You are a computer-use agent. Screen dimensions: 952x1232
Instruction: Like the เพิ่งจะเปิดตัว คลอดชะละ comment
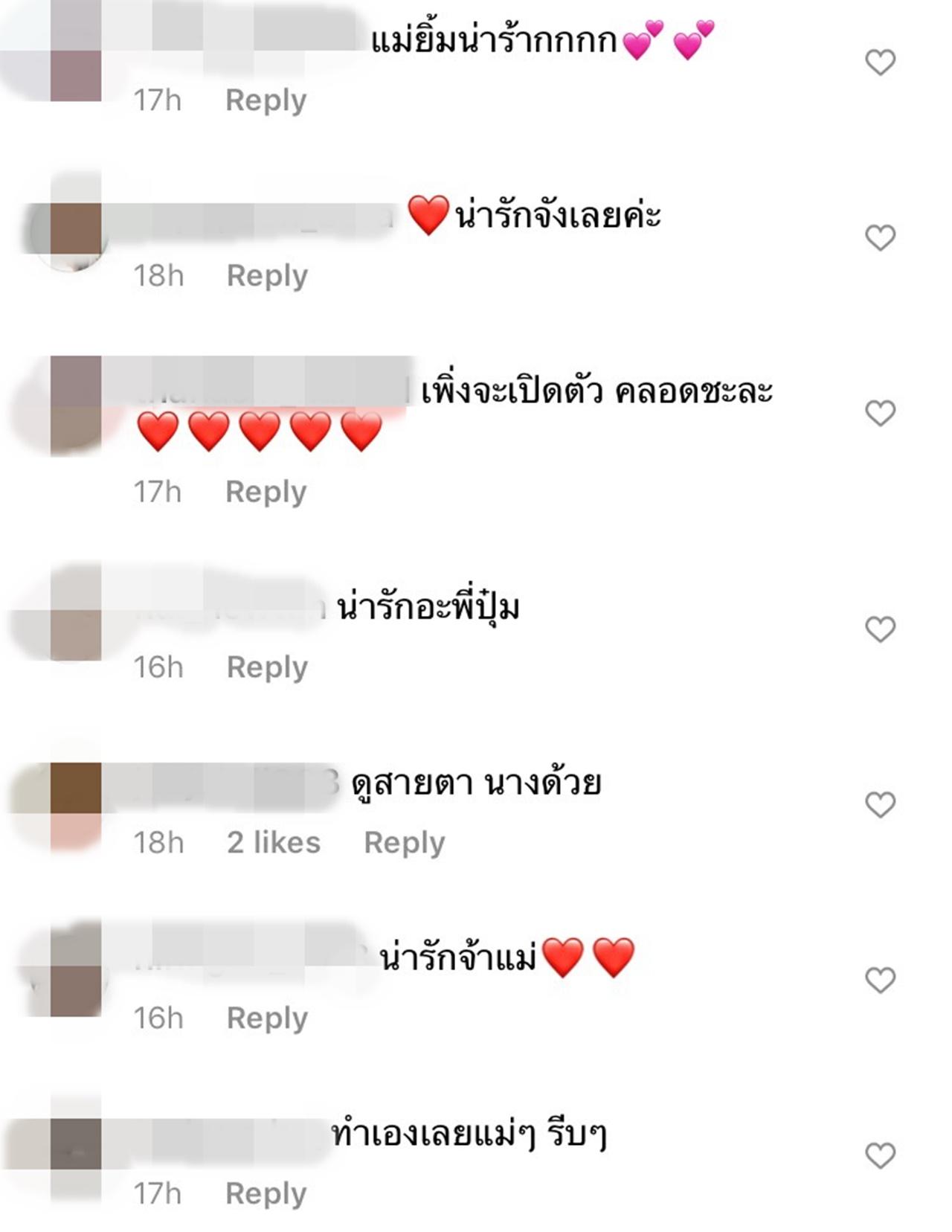[x=880, y=413]
